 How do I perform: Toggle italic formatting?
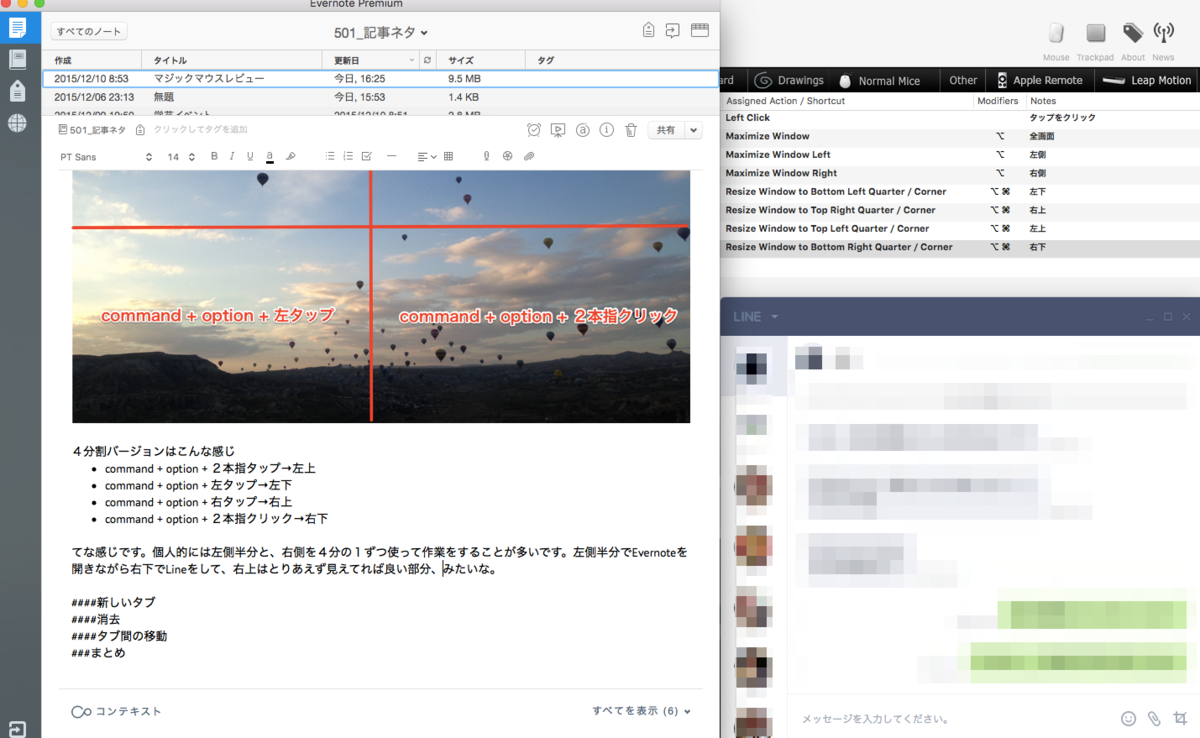click(x=232, y=156)
